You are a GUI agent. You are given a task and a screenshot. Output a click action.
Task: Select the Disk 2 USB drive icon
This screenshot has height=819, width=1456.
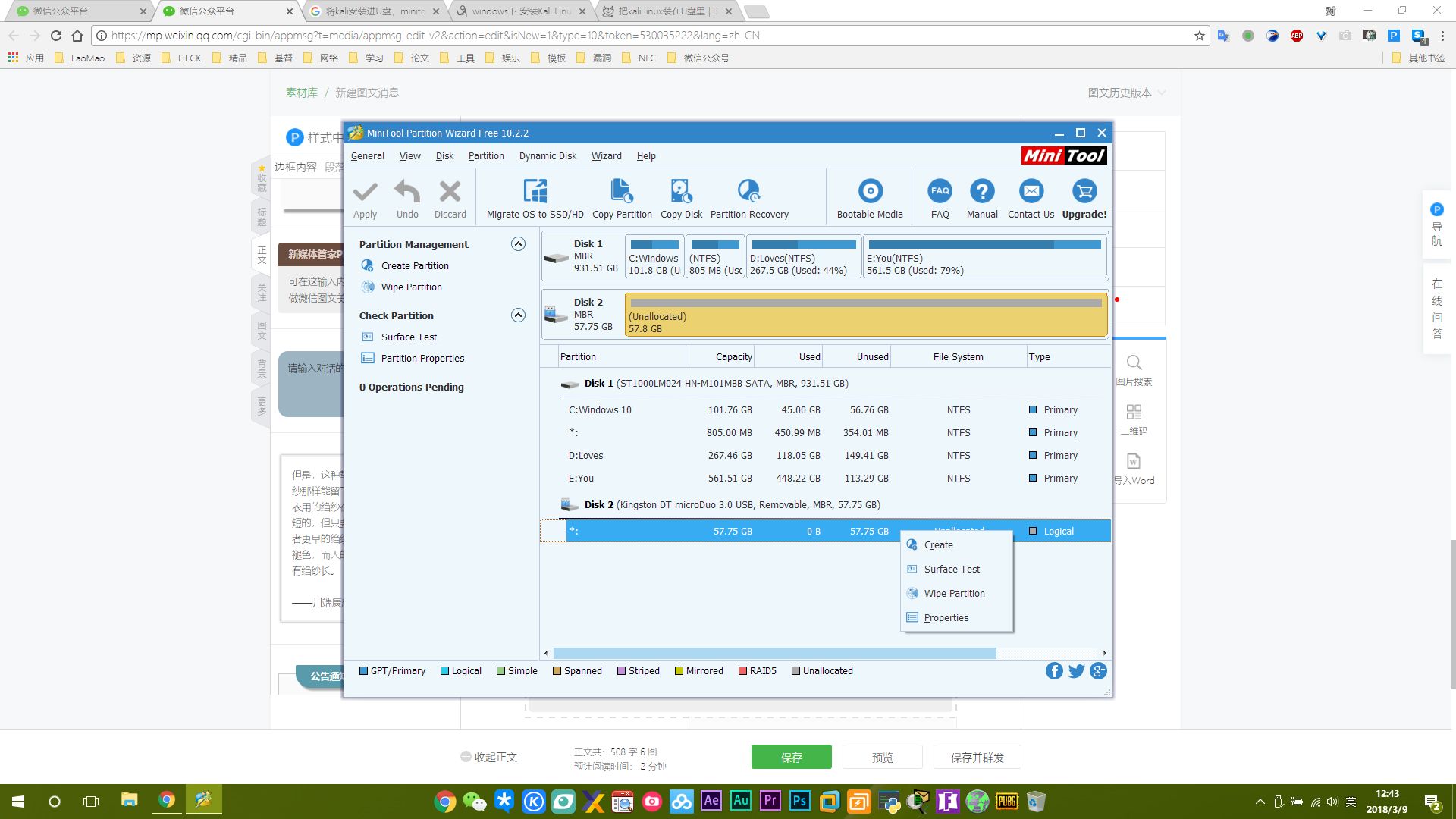click(x=557, y=314)
